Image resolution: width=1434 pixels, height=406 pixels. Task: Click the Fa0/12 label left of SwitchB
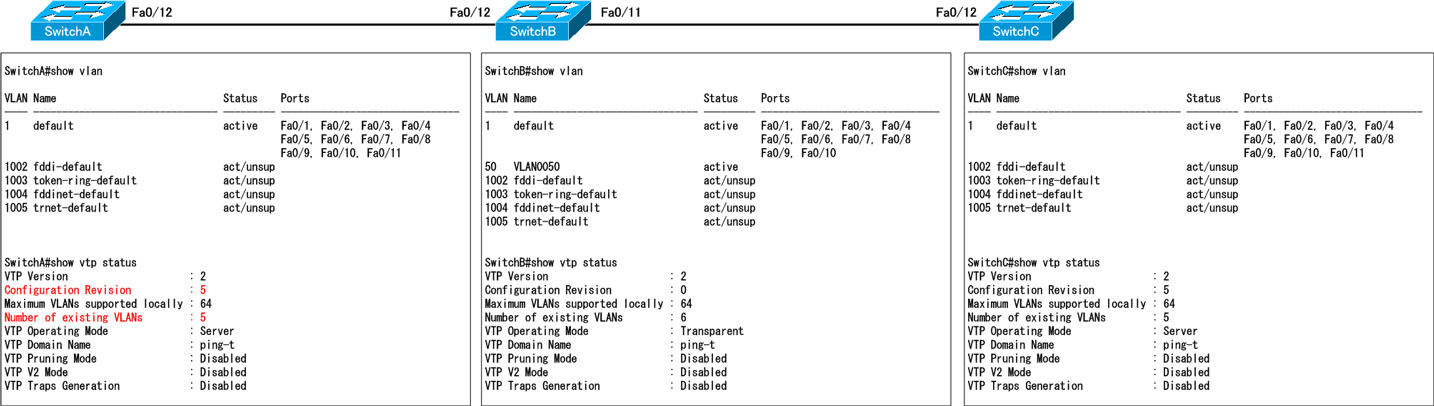[x=470, y=12]
